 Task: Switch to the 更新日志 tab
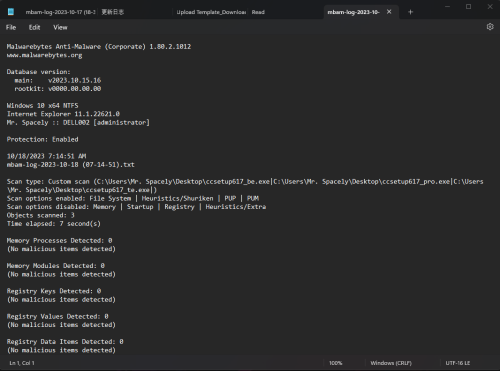(112, 12)
